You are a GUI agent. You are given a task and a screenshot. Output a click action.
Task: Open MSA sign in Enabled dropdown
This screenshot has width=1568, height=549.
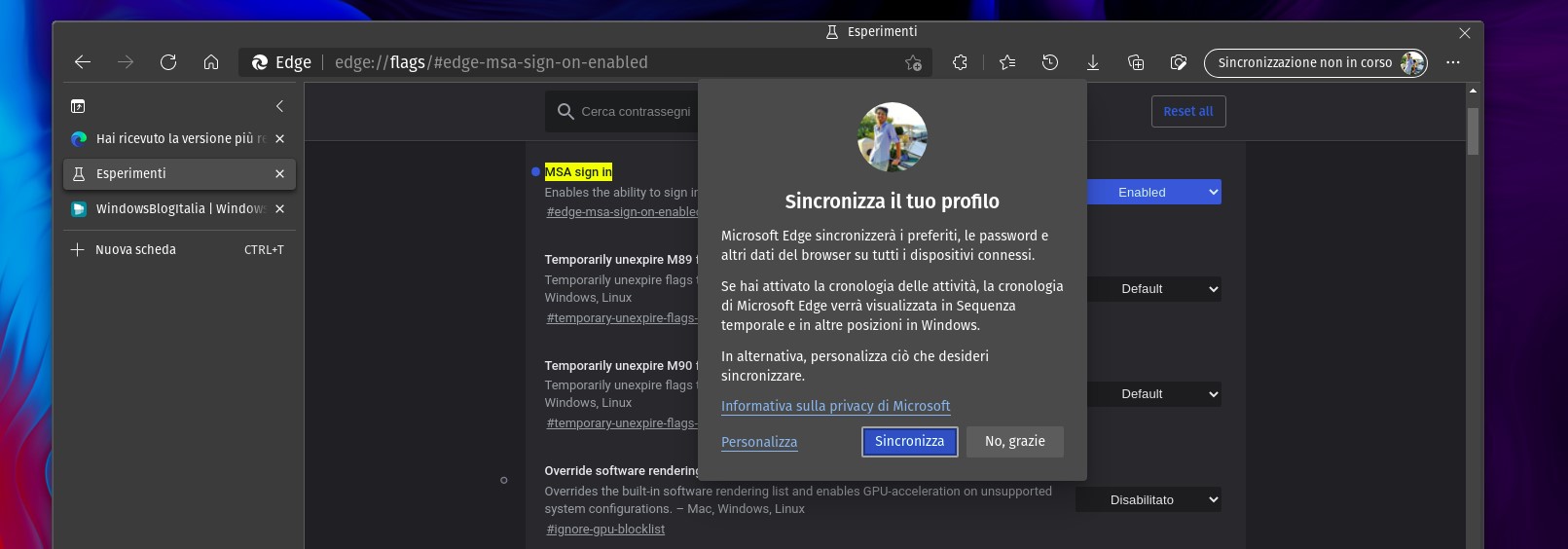[1153, 192]
